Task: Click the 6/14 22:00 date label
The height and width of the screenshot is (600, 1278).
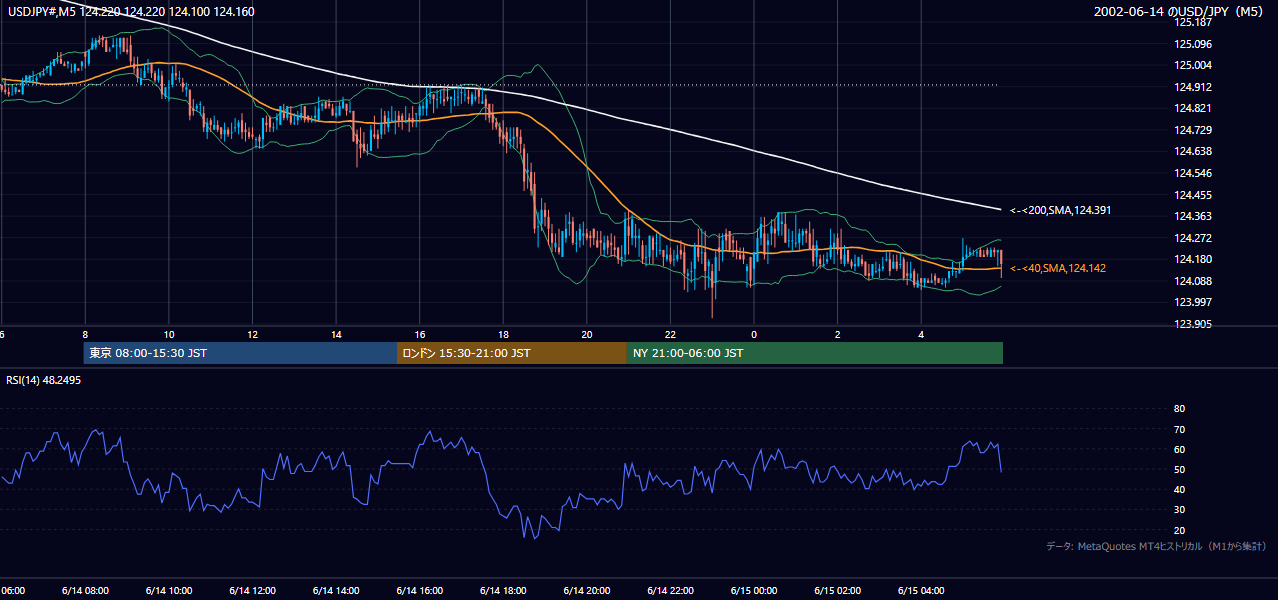Action: point(670,590)
